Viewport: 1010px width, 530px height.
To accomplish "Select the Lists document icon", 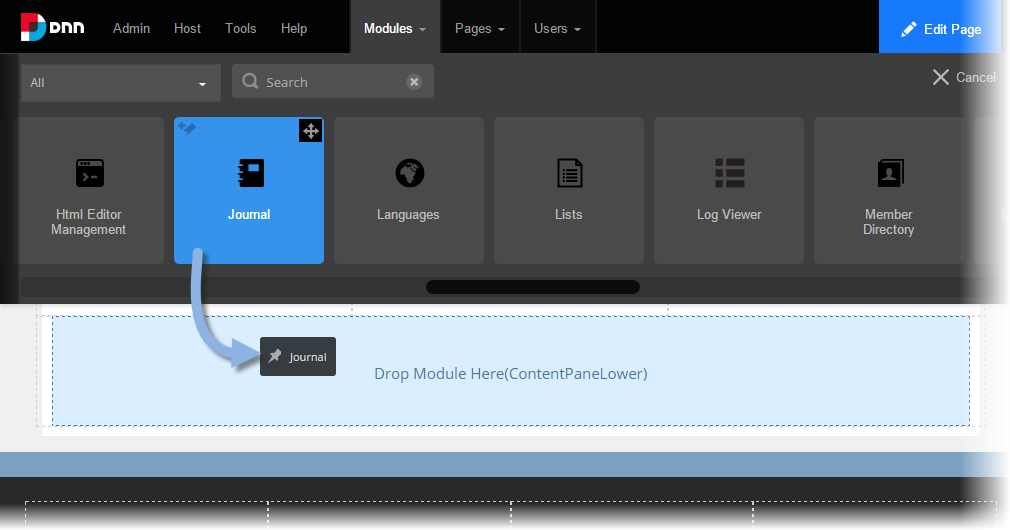I will coord(569,173).
